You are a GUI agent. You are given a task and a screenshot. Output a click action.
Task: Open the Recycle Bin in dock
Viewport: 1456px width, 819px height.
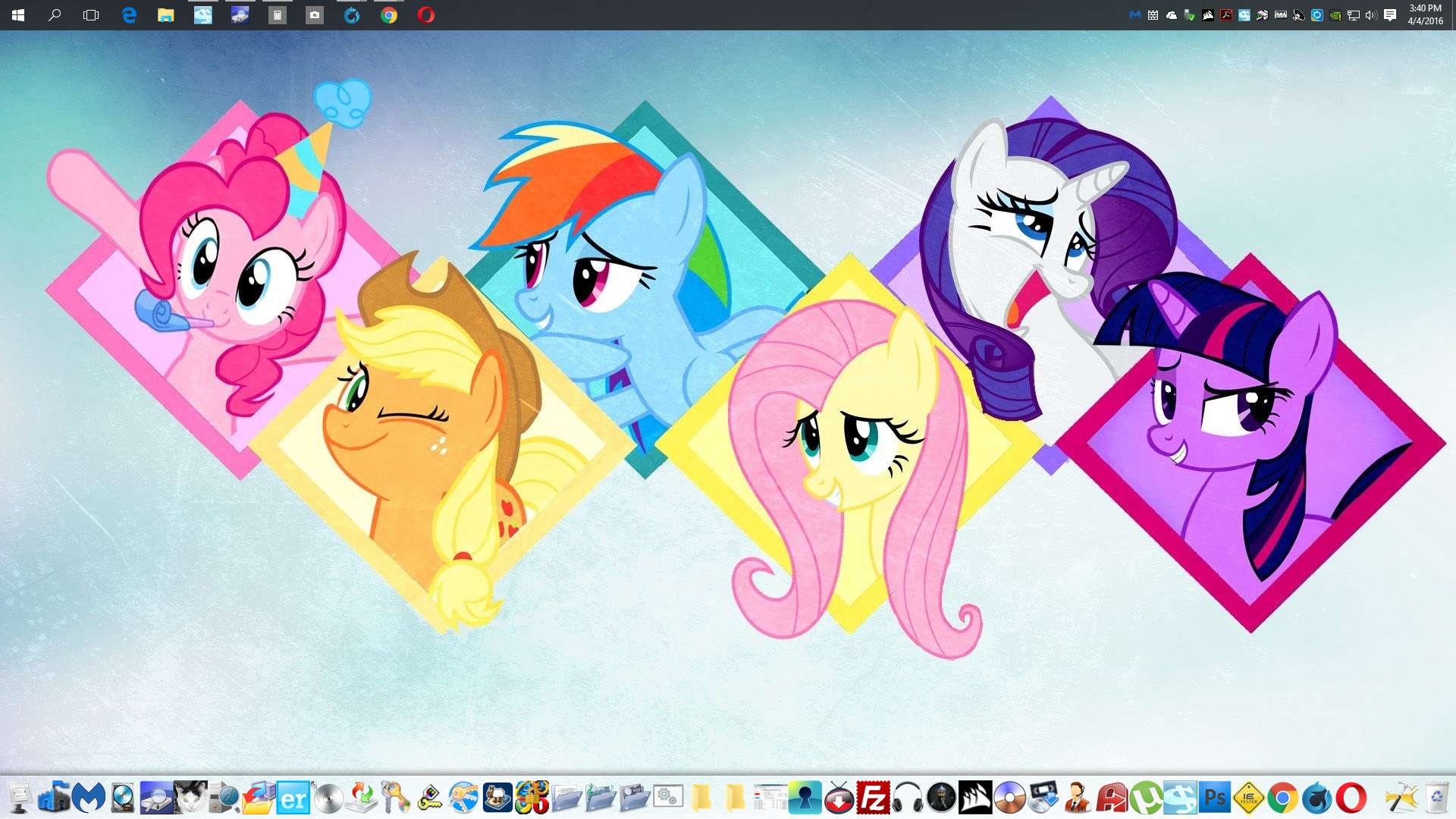pos(1436,798)
